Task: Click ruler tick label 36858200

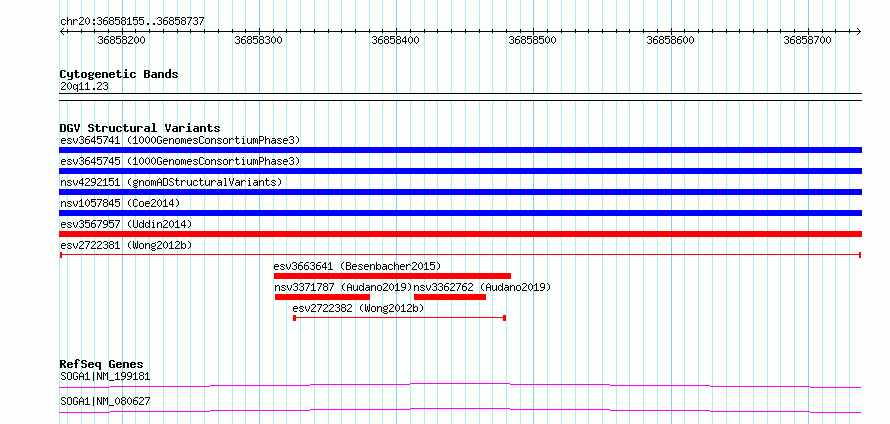Action: coord(121,40)
